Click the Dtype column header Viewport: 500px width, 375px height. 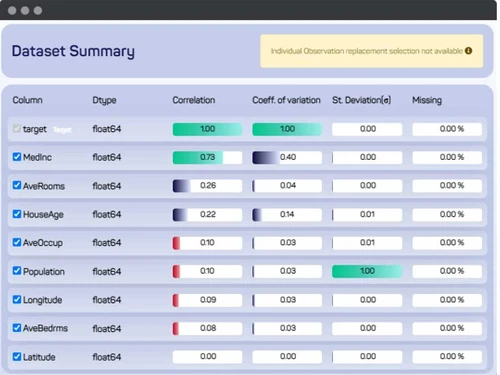pyautogui.click(x=104, y=100)
